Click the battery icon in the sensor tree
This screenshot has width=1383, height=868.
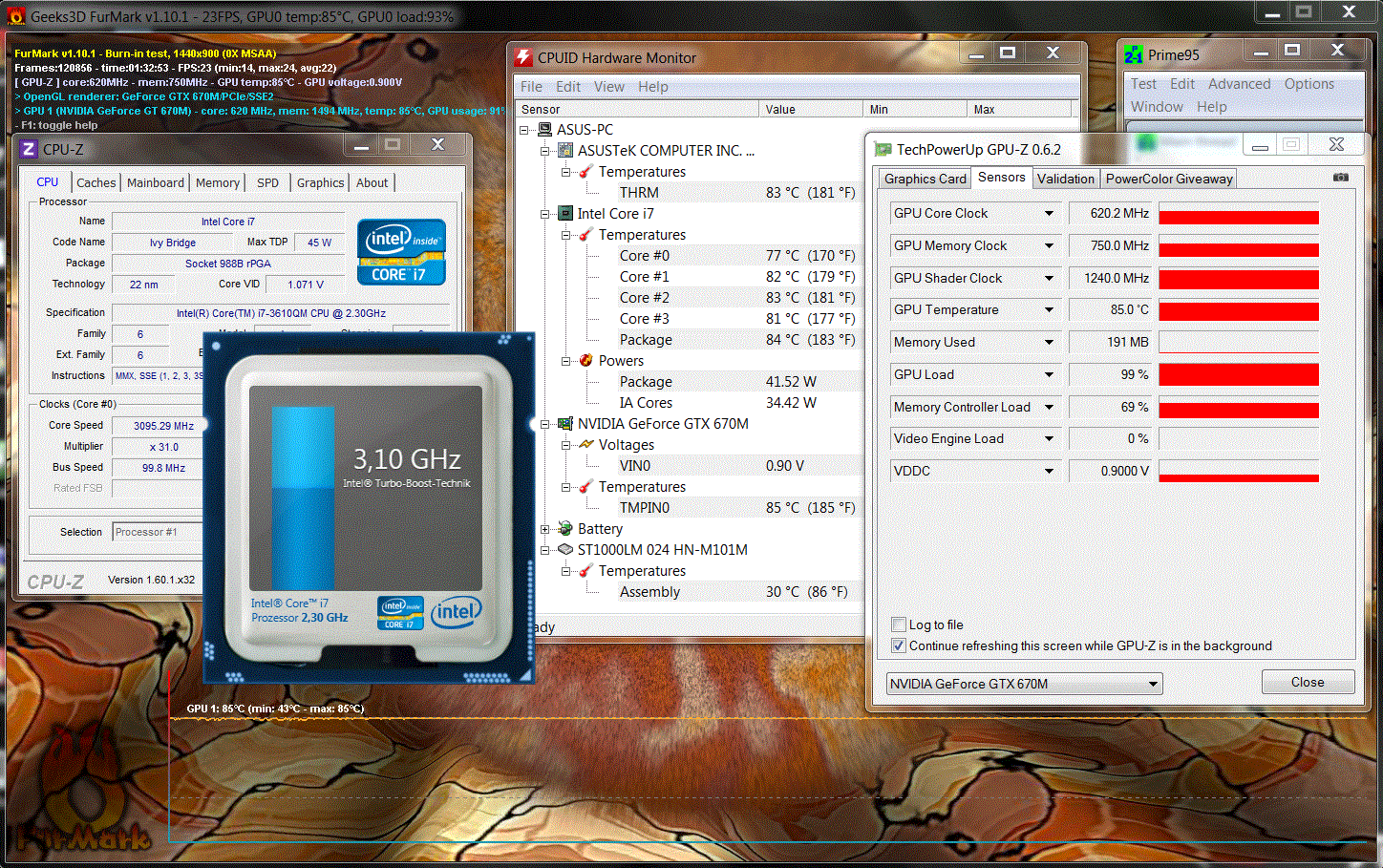tap(565, 528)
